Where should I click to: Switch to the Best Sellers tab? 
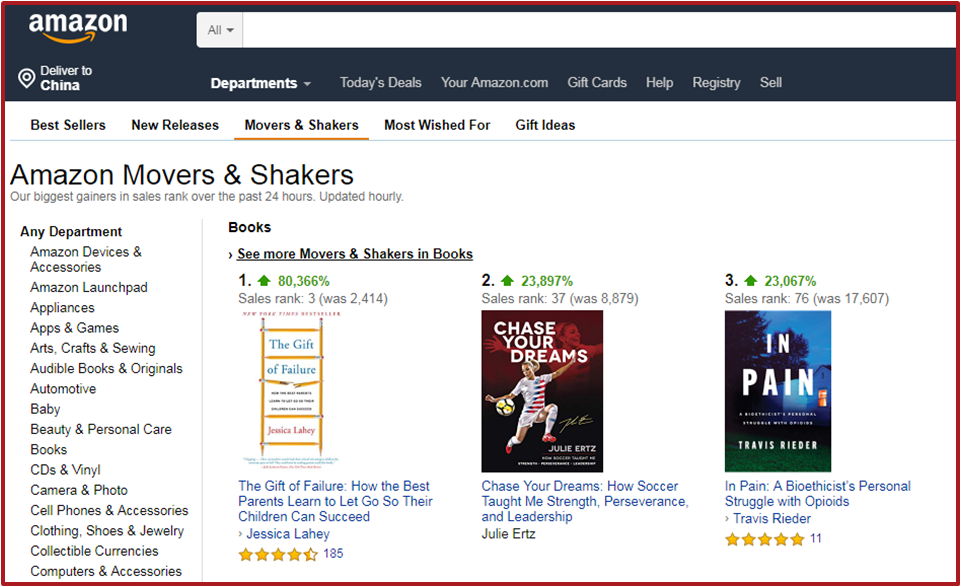(x=68, y=125)
